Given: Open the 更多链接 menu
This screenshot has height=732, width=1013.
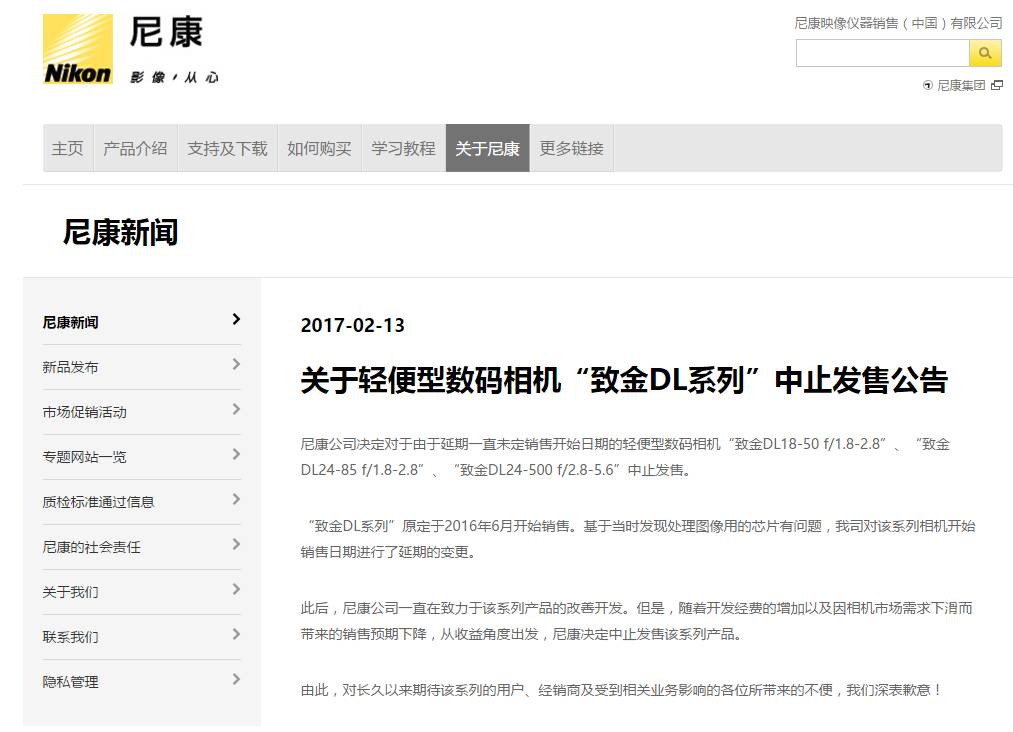Looking at the screenshot, I should (571, 146).
